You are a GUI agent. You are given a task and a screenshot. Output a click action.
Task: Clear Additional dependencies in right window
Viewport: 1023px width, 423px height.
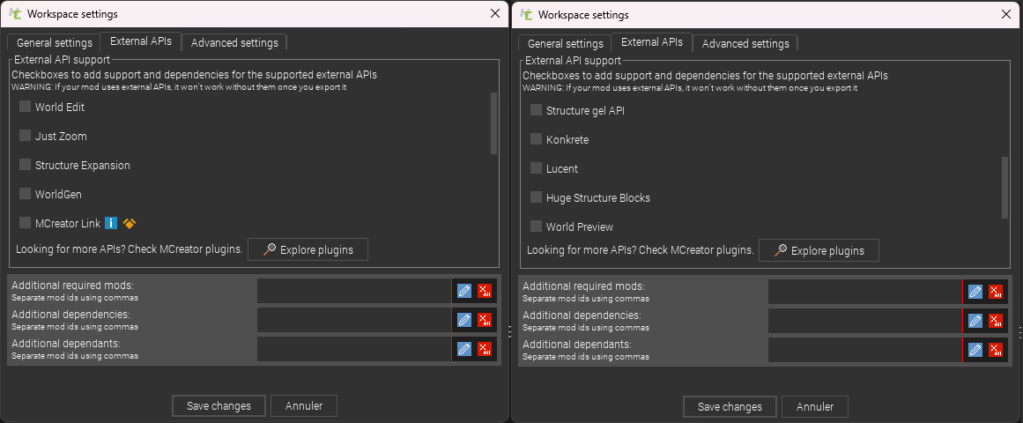tap(995, 321)
